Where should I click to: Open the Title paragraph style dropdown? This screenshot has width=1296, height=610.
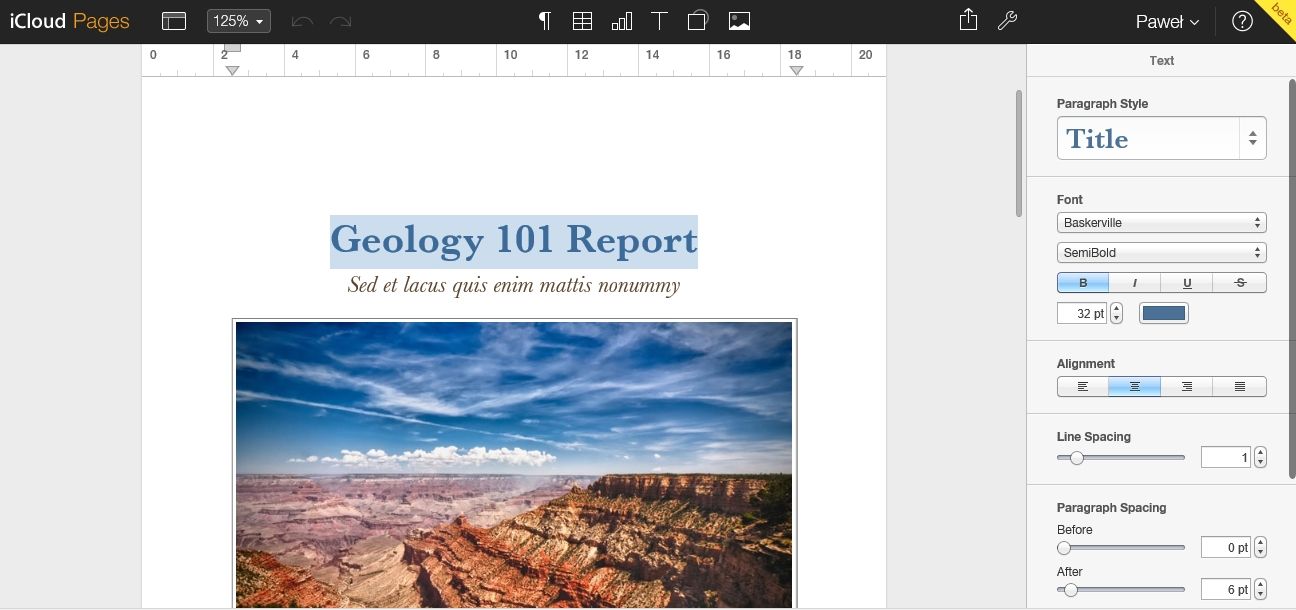[x=1162, y=139]
